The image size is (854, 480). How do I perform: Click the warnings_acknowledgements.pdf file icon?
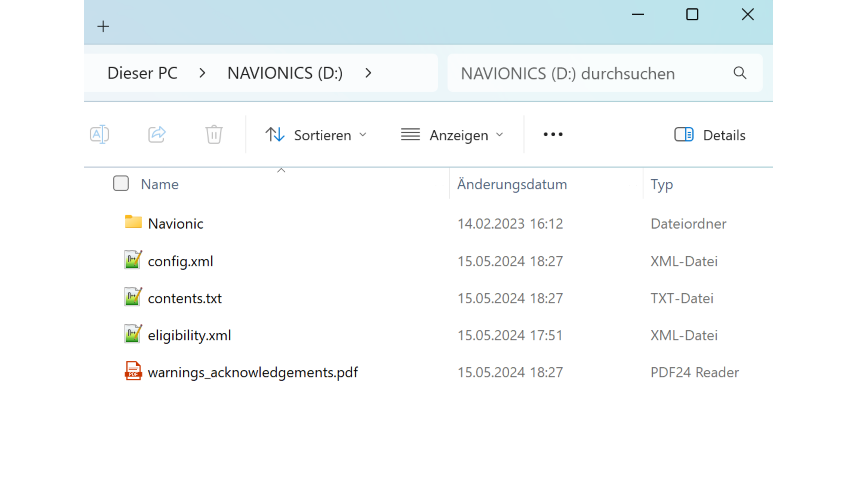point(133,372)
